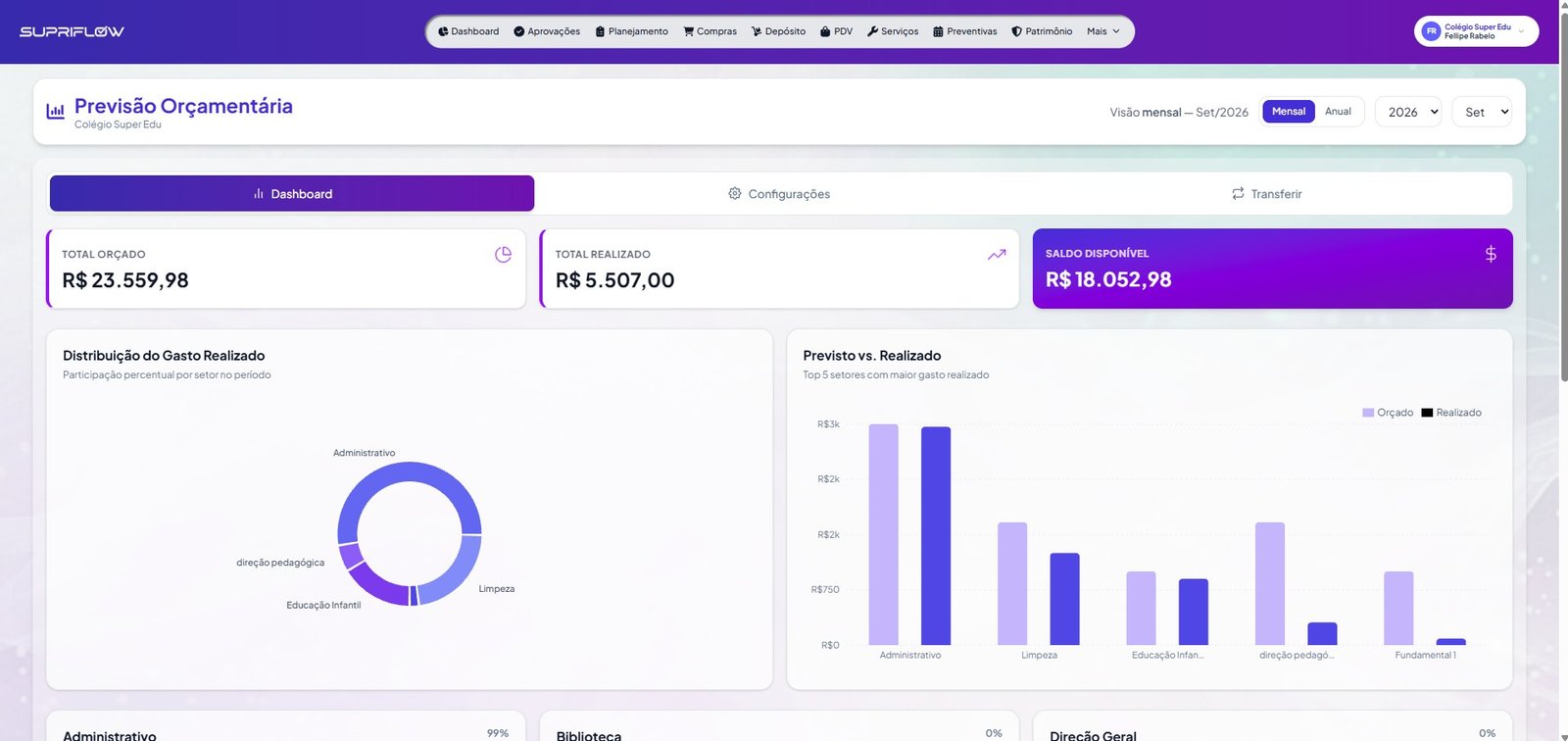Viewport: 1568px width, 741px height.
Task: Click the Patrimônio shield icon
Action: coord(1016,31)
